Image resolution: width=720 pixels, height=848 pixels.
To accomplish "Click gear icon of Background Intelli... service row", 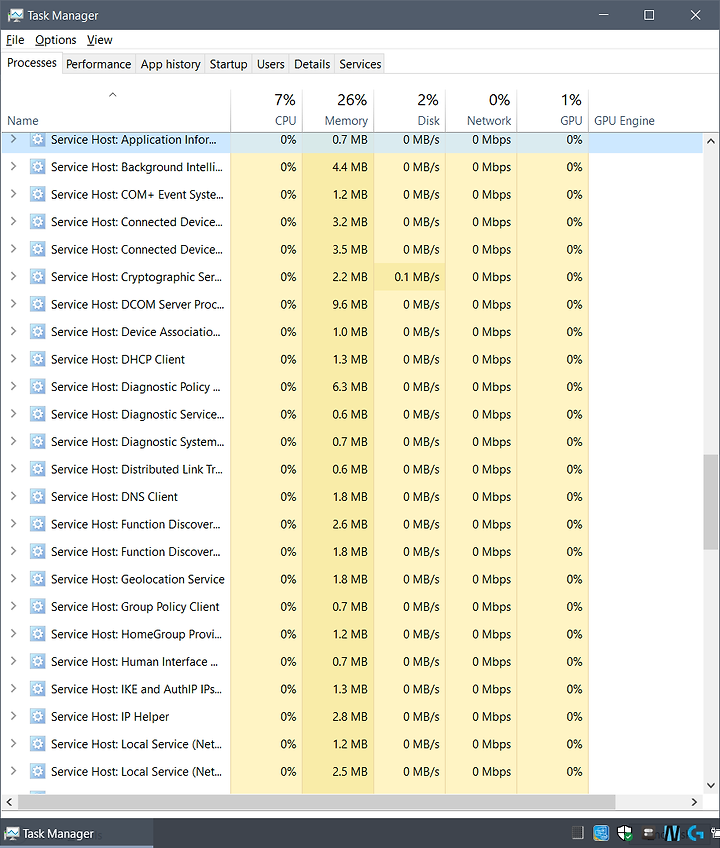I will pyautogui.click(x=37, y=167).
